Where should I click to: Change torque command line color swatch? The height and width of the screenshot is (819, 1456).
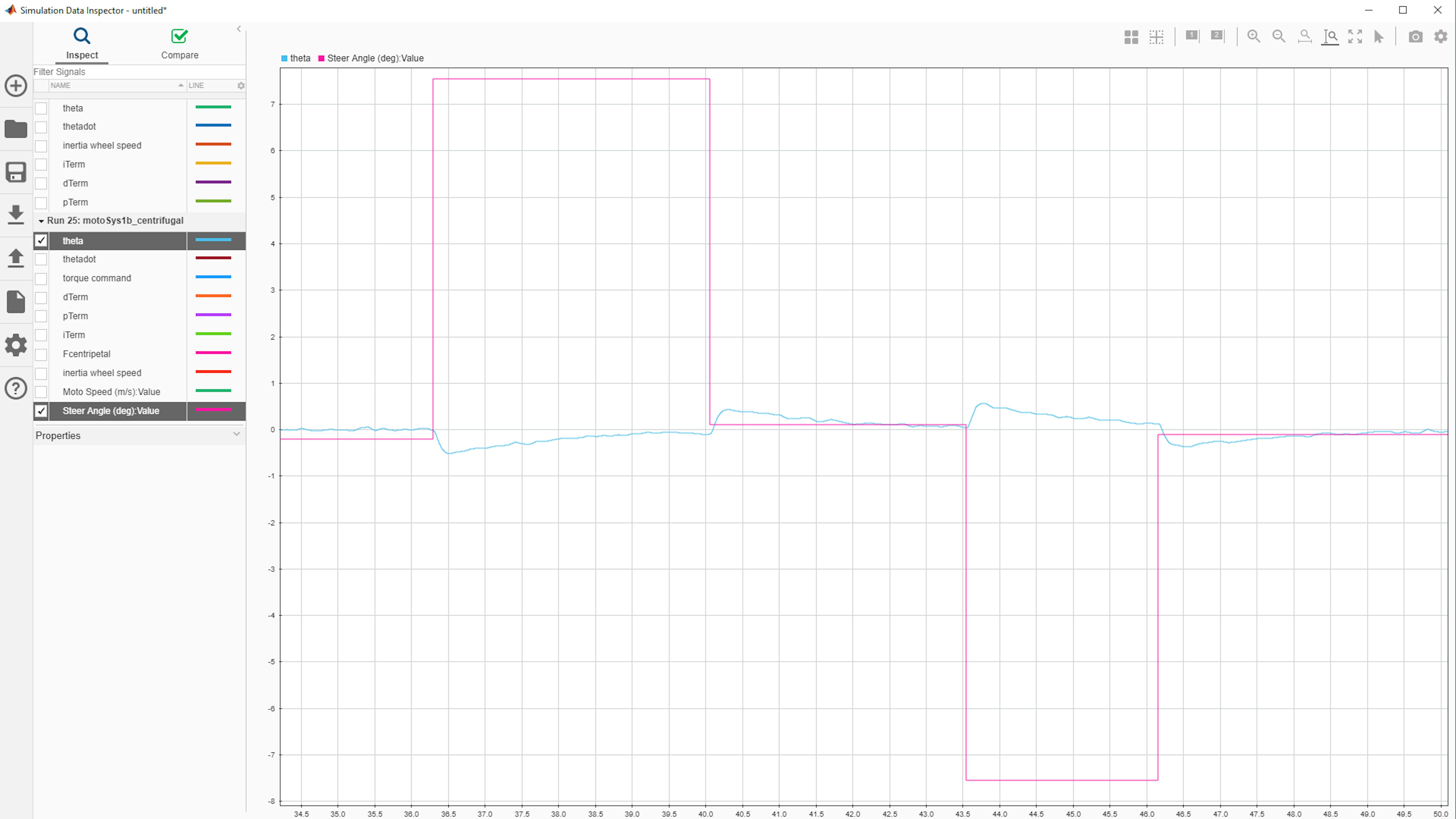(213, 277)
